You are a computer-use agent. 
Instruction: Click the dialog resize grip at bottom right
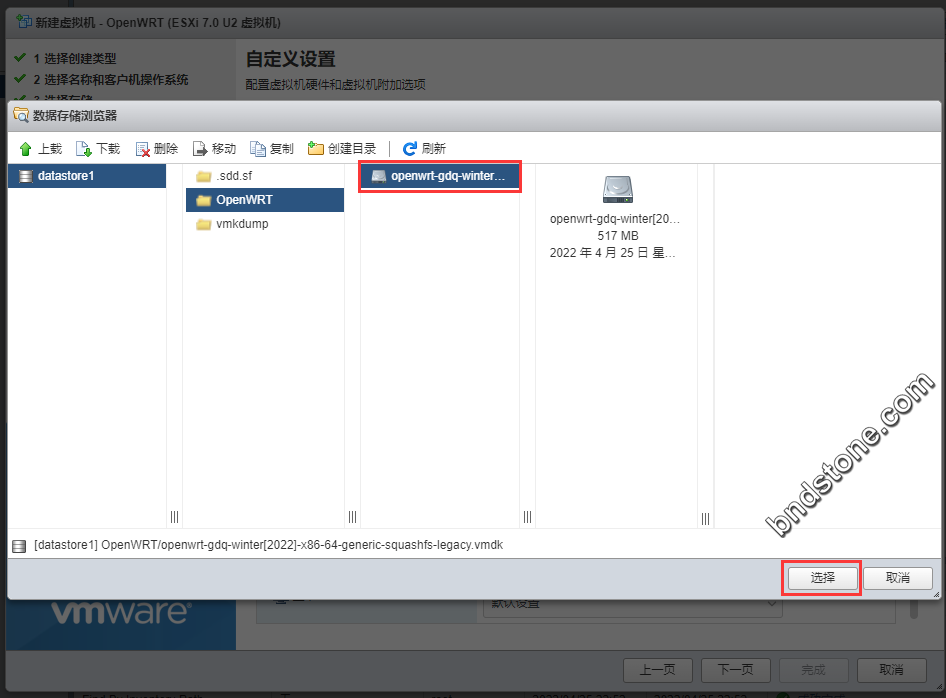click(936, 595)
